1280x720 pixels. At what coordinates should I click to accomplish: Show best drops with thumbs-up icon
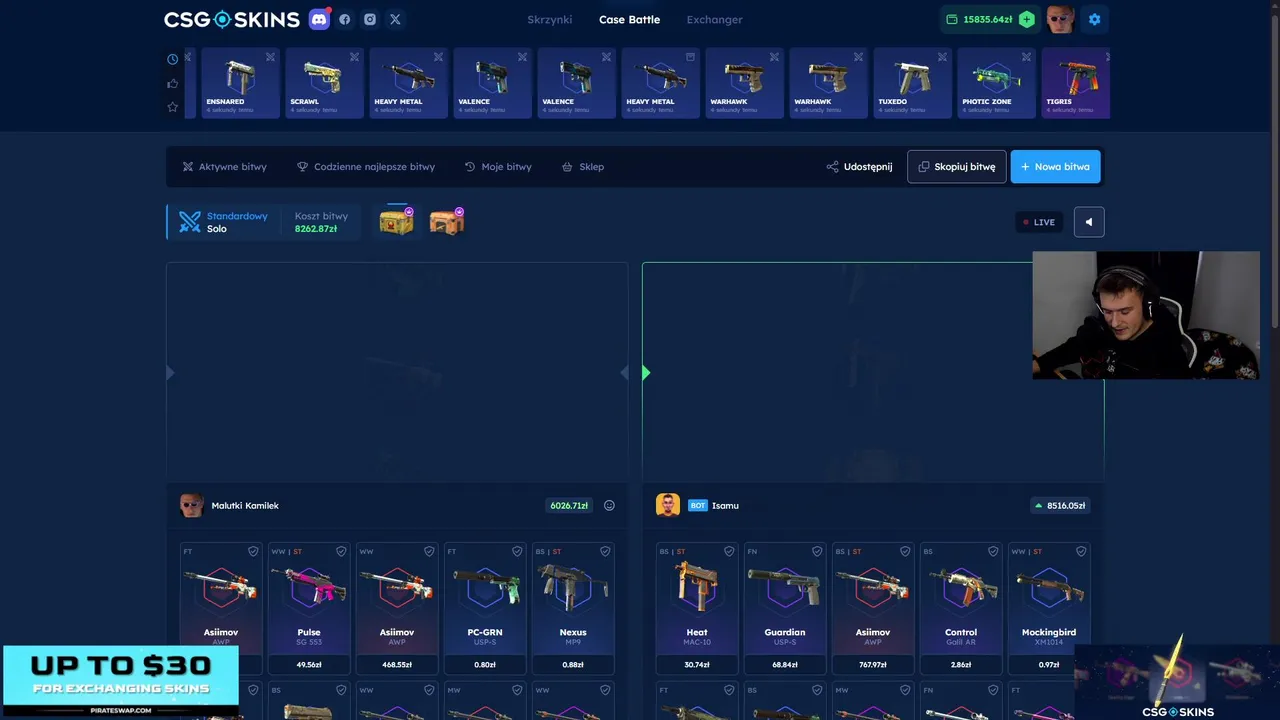(x=173, y=83)
